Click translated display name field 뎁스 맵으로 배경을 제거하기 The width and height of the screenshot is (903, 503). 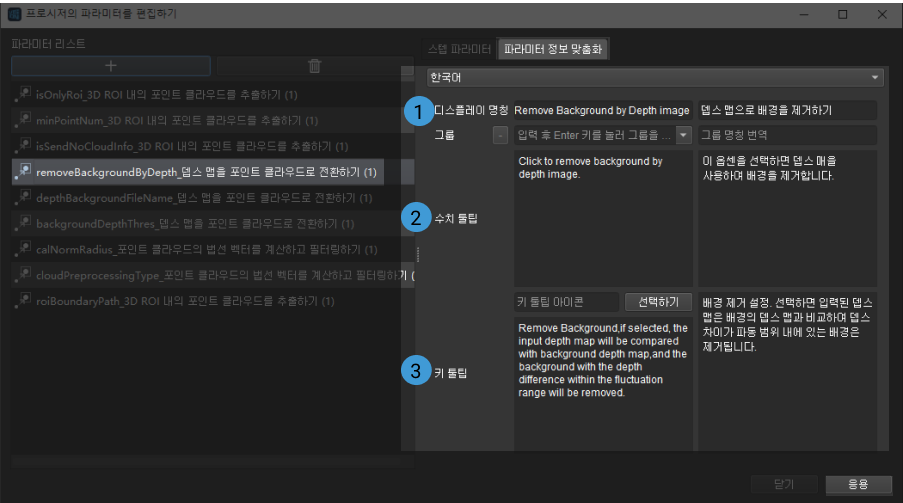(787, 110)
